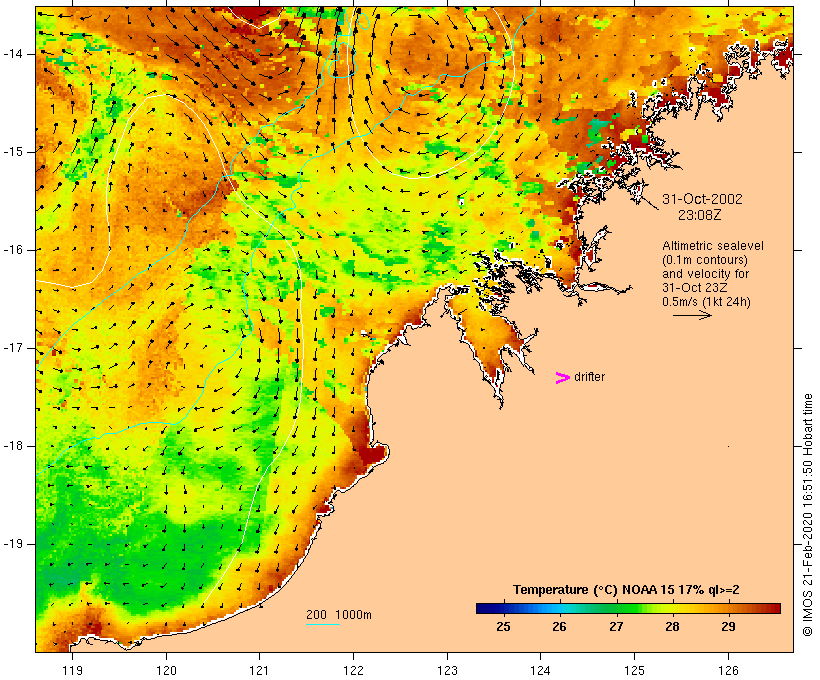Screen dimensions: 820x680
Task: Click the 'drifter' legend label
Action: click(589, 377)
